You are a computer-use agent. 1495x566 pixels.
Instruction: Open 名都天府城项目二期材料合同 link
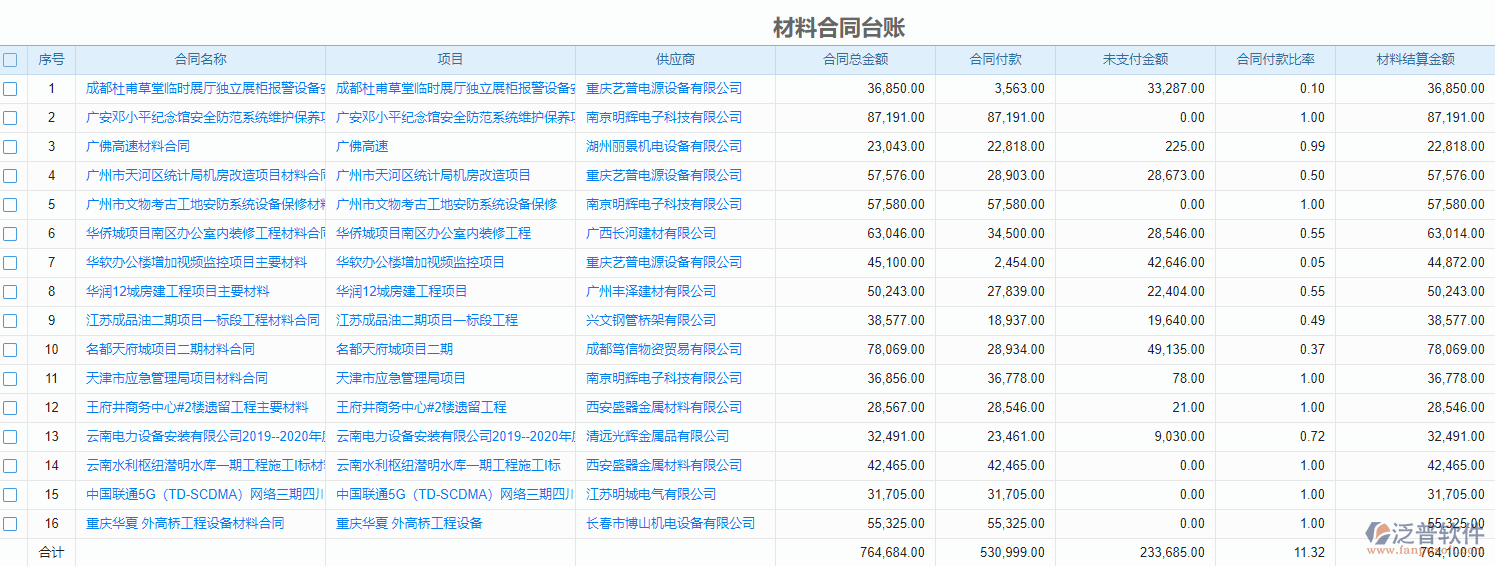click(170, 350)
